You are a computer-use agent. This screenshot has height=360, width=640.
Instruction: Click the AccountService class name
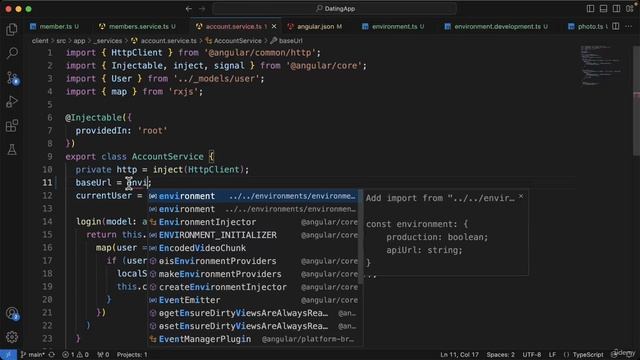(x=167, y=157)
